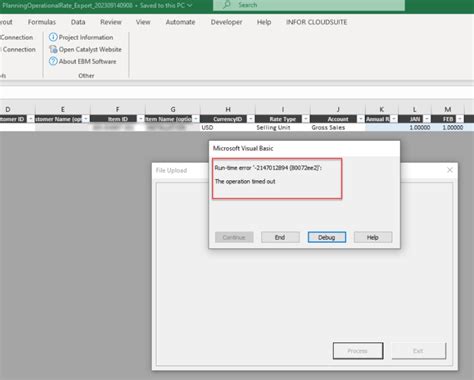
Task: Click the disabled Continue button
Action: coord(234,237)
